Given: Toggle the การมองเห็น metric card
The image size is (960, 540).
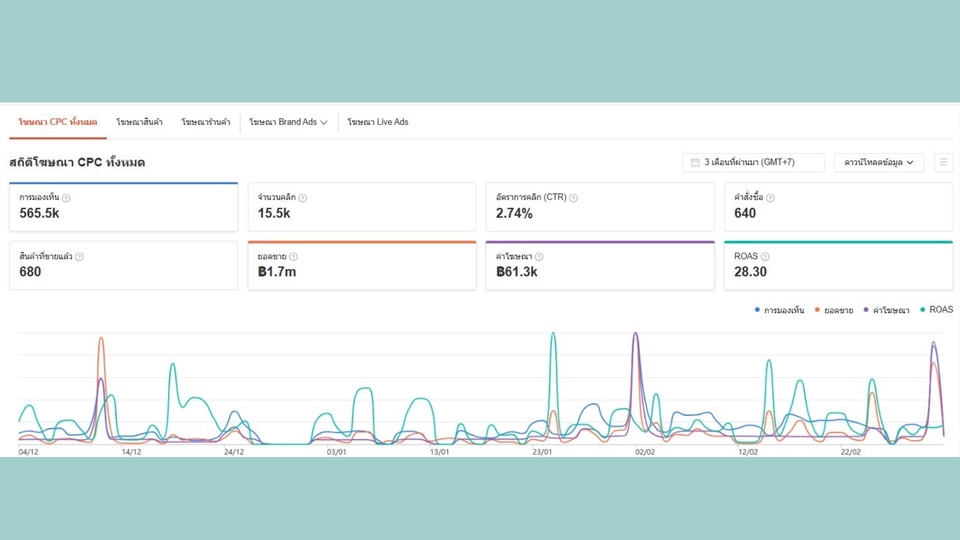Looking at the screenshot, I should tap(123, 206).
